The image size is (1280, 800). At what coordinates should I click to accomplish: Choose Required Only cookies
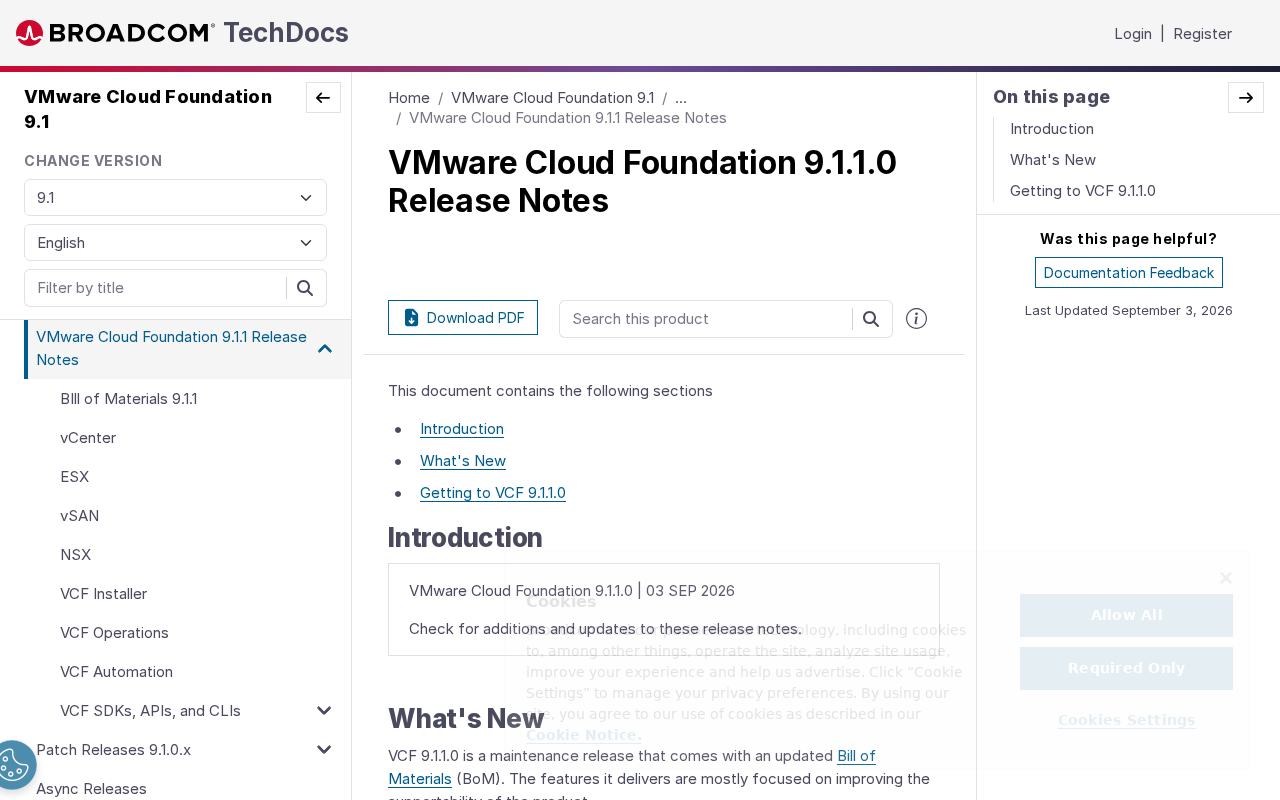(1126, 668)
